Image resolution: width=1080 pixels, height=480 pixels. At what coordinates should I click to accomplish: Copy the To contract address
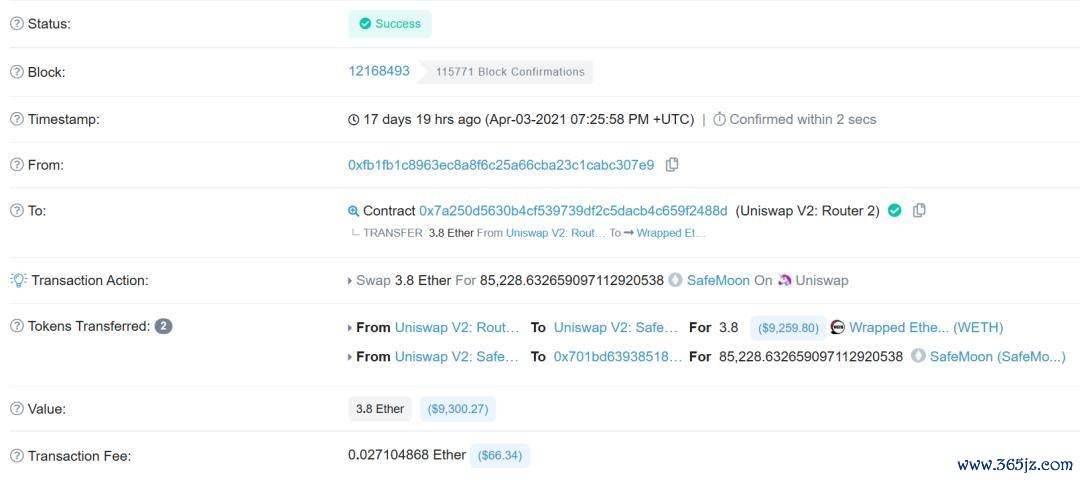(x=919, y=211)
